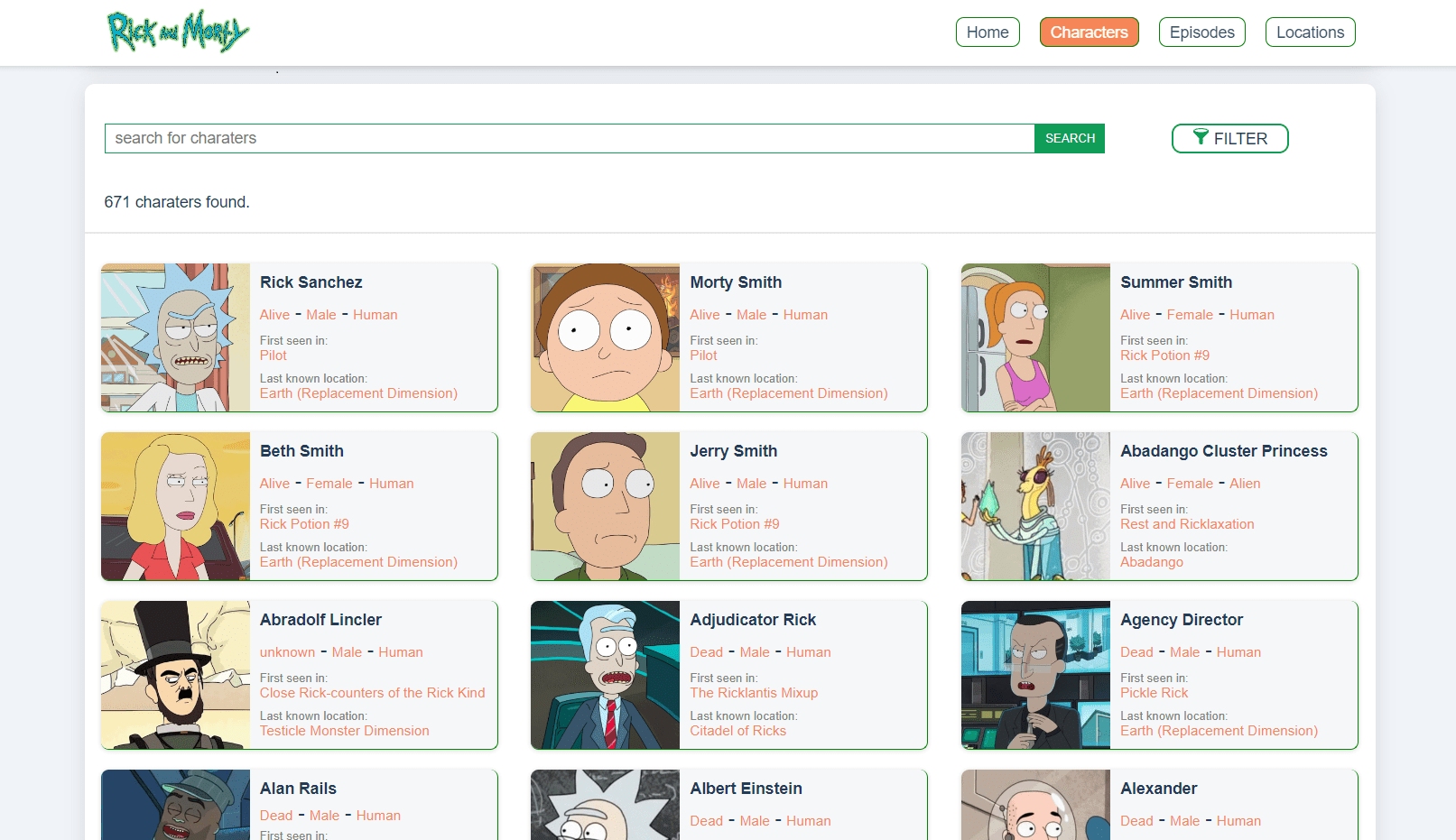The height and width of the screenshot is (840, 1456).
Task: View Abadango Cluster Princess image
Action: (x=1035, y=506)
